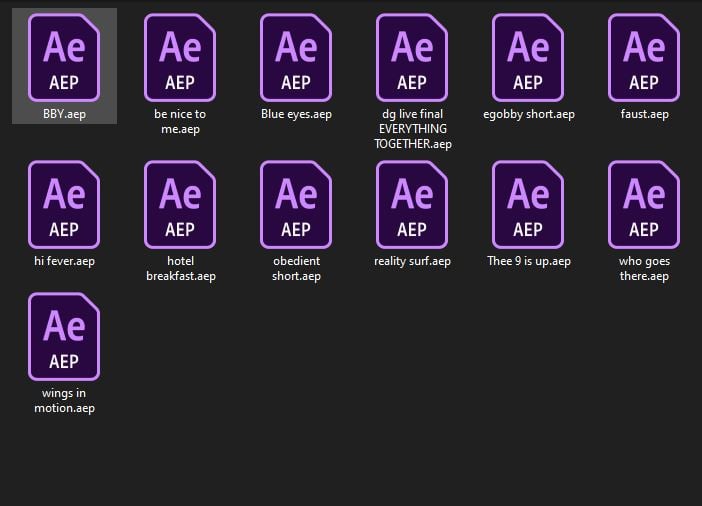Select the who goes there.aep icon

[x=644, y=205]
